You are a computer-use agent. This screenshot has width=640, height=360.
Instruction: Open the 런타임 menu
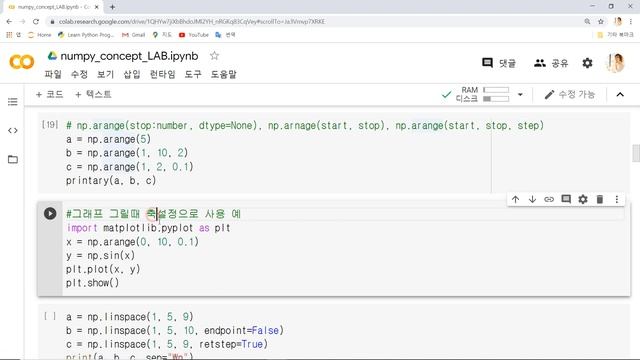point(162,74)
